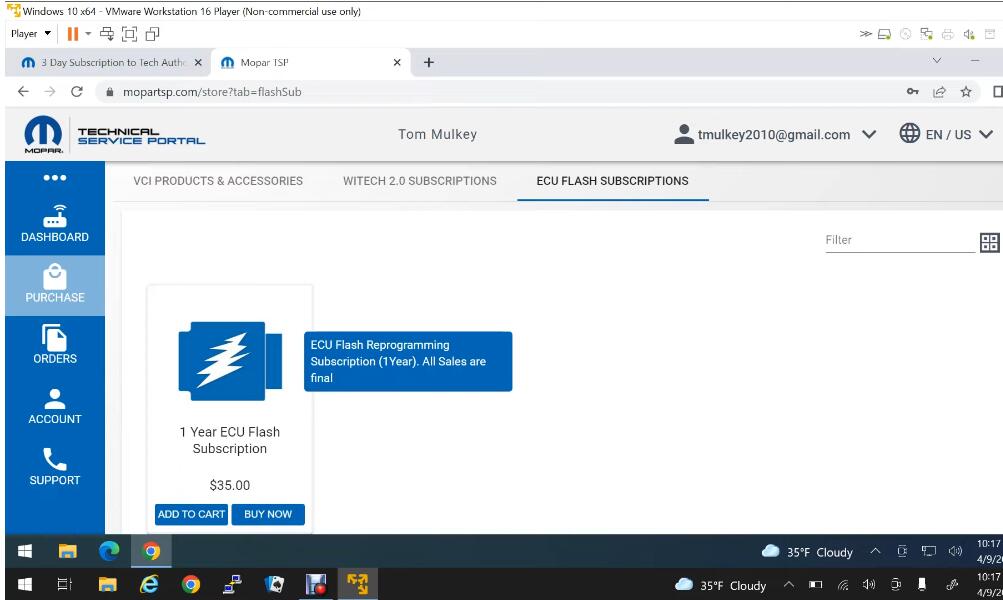Expand the tmulkey2010@gmail.com account dropdown

tap(869, 134)
